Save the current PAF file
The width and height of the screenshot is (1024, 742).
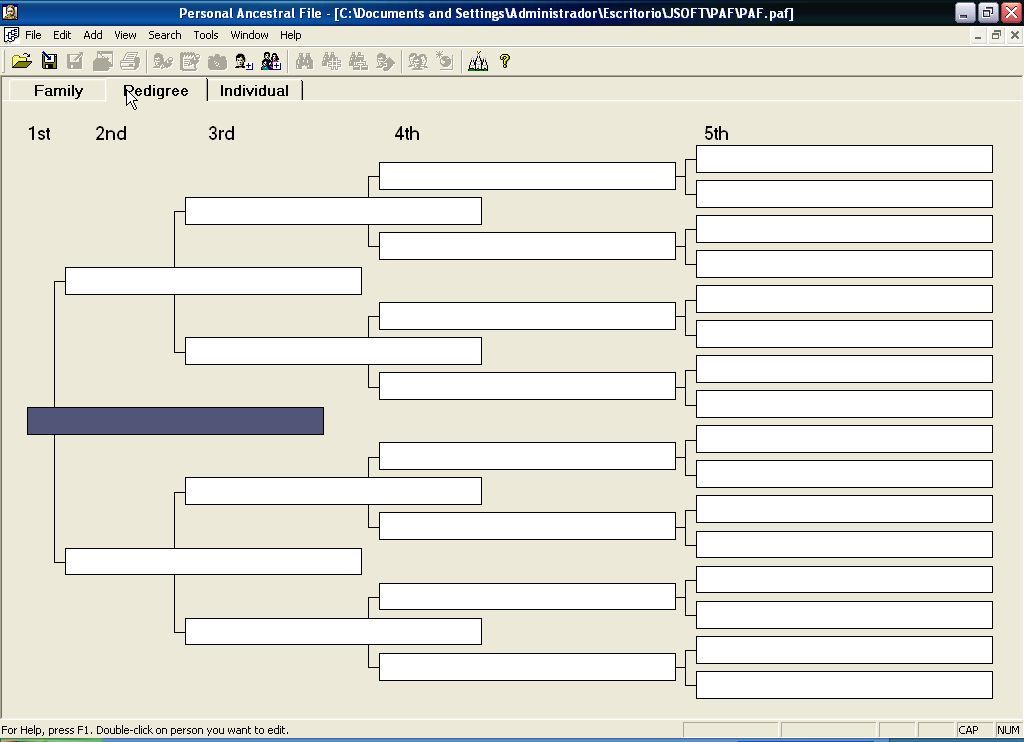tap(49, 61)
